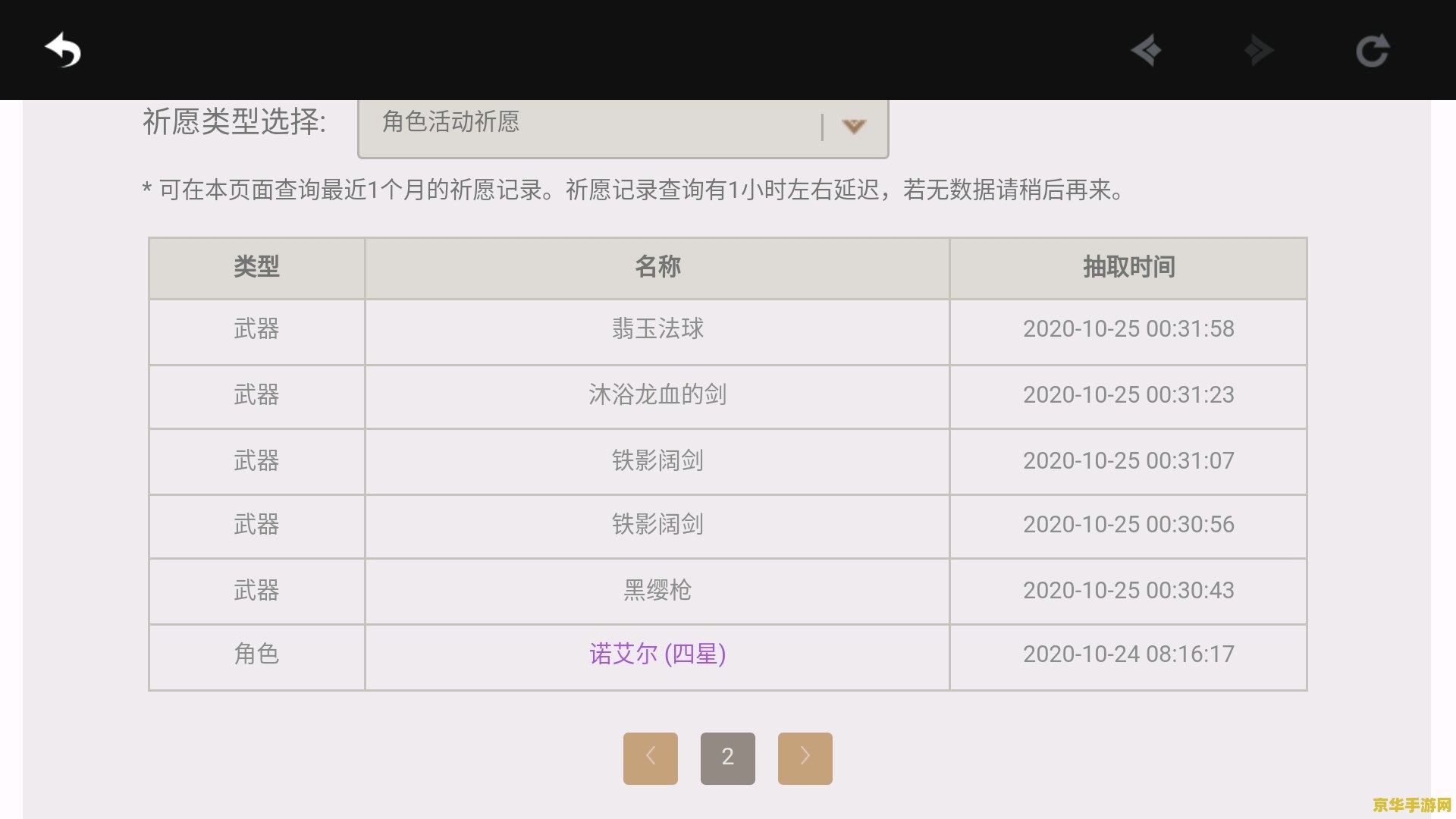Select the next page arrow below the table
The image size is (1456, 819).
click(805, 757)
